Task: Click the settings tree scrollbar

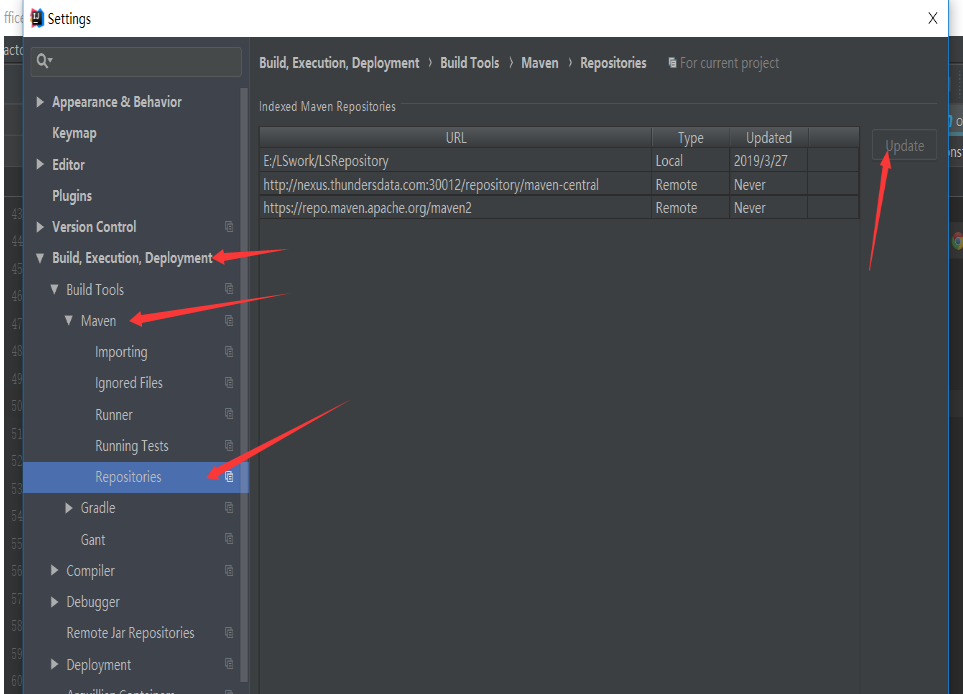Action: (x=244, y=384)
